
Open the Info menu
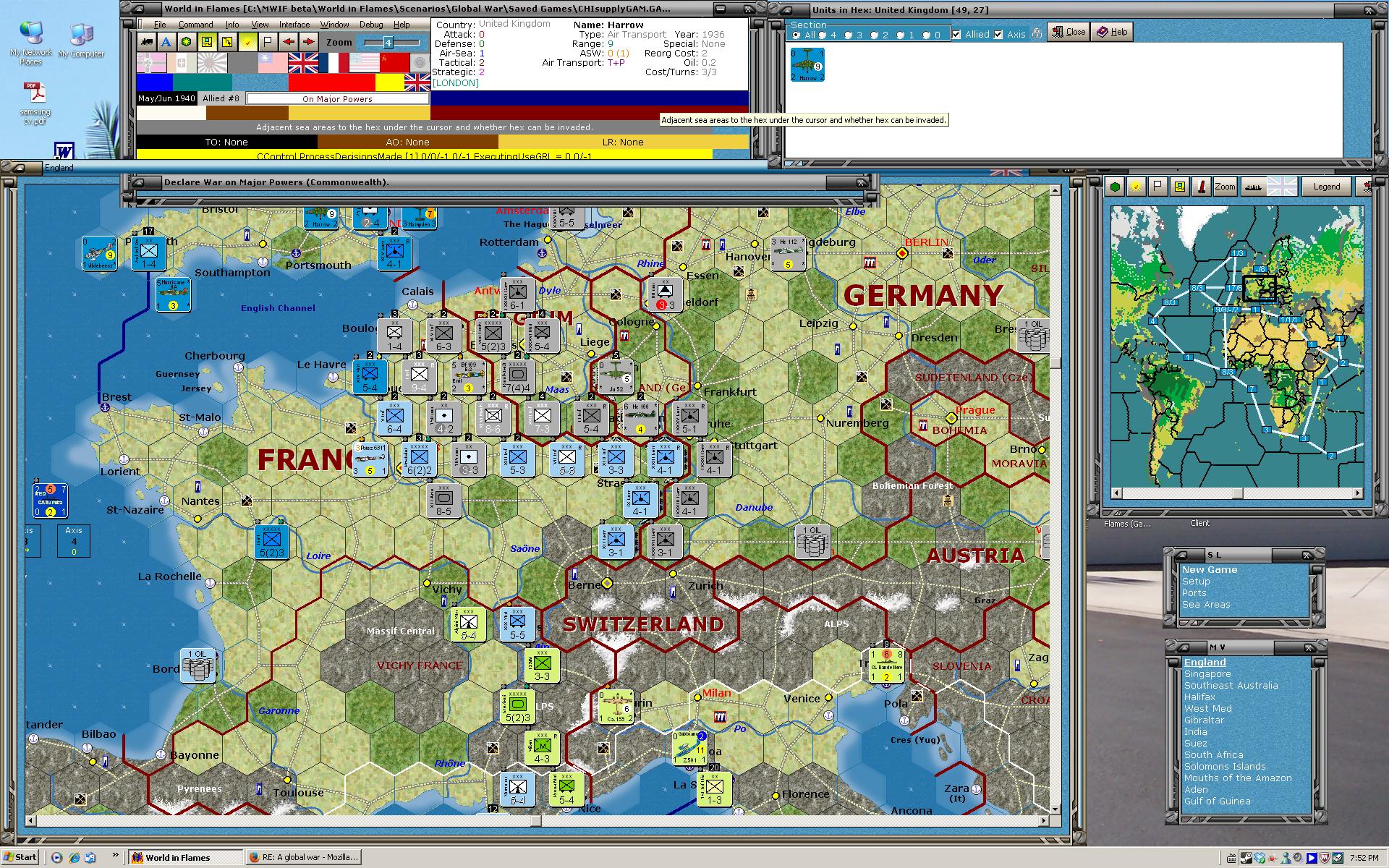231,25
